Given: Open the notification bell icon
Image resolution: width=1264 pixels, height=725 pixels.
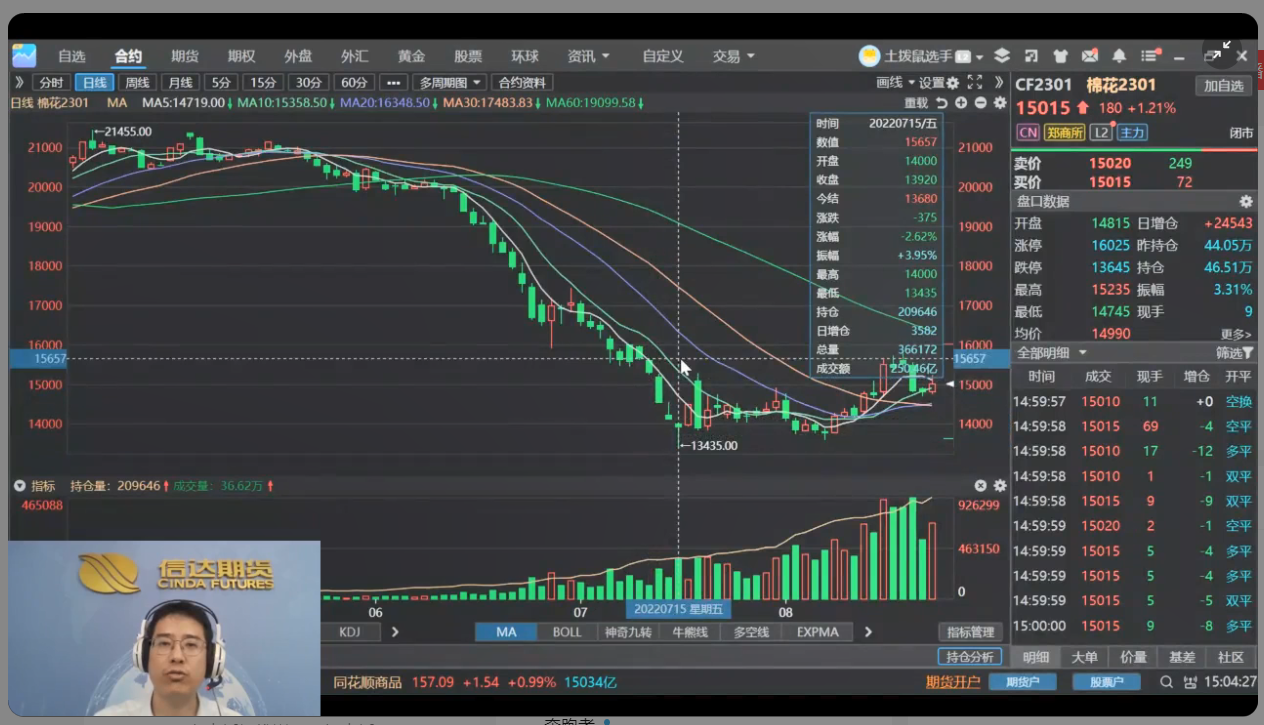Looking at the screenshot, I should (1119, 56).
